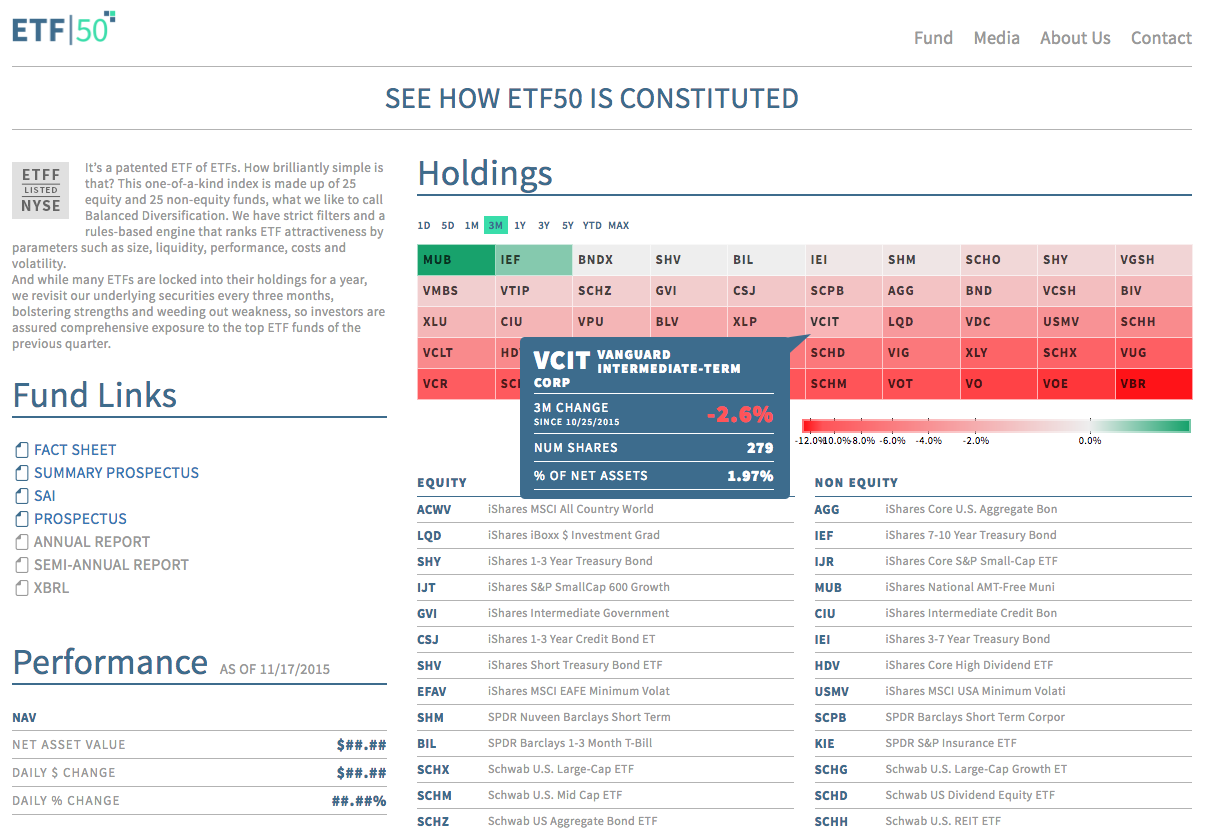Click the ETFF Listed NYSE badge

click(41, 190)
